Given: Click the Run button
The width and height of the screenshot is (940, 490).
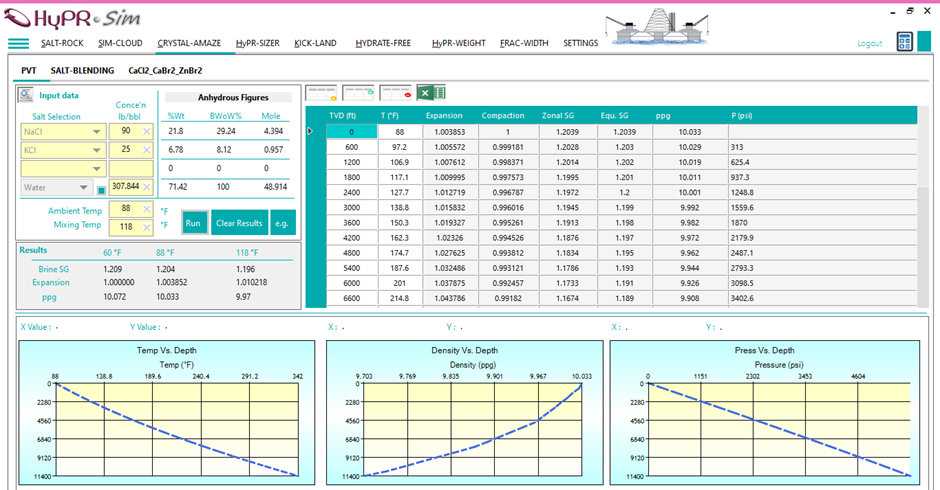Looking at the screenshot, I should tap(193, 223).
